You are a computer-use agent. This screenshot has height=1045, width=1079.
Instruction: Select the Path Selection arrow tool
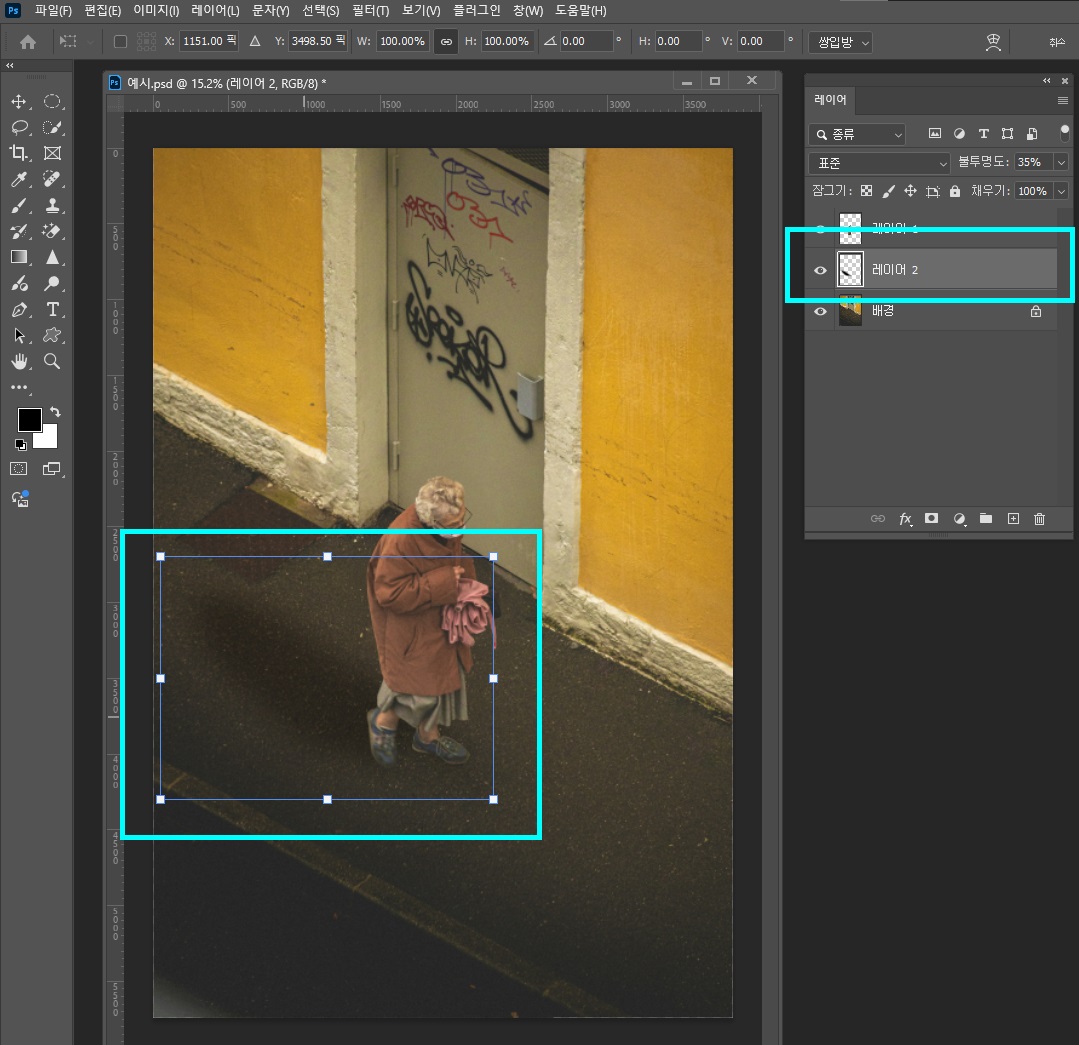tap(19, 336)
